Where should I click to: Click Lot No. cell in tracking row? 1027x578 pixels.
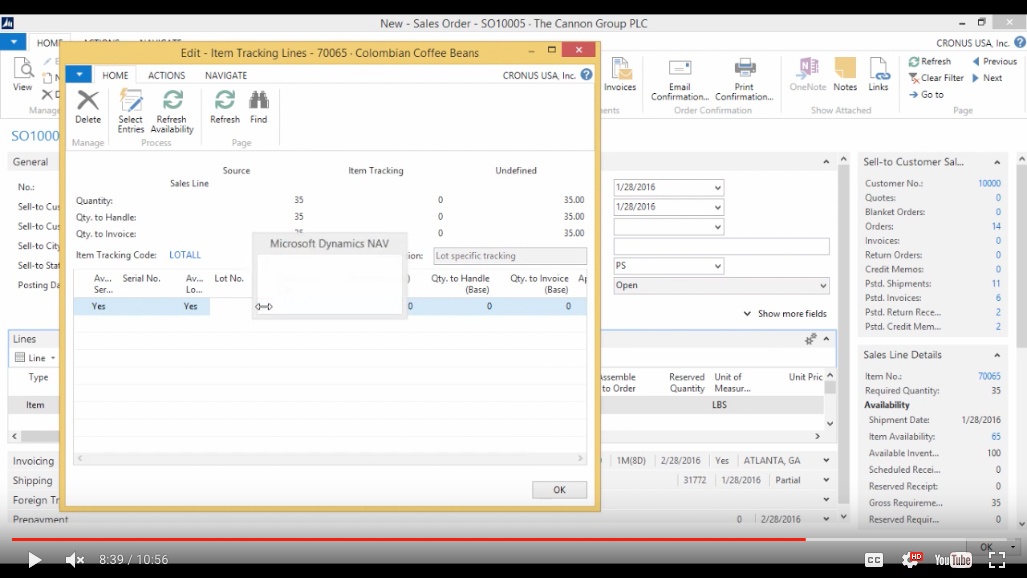(230, 306)
